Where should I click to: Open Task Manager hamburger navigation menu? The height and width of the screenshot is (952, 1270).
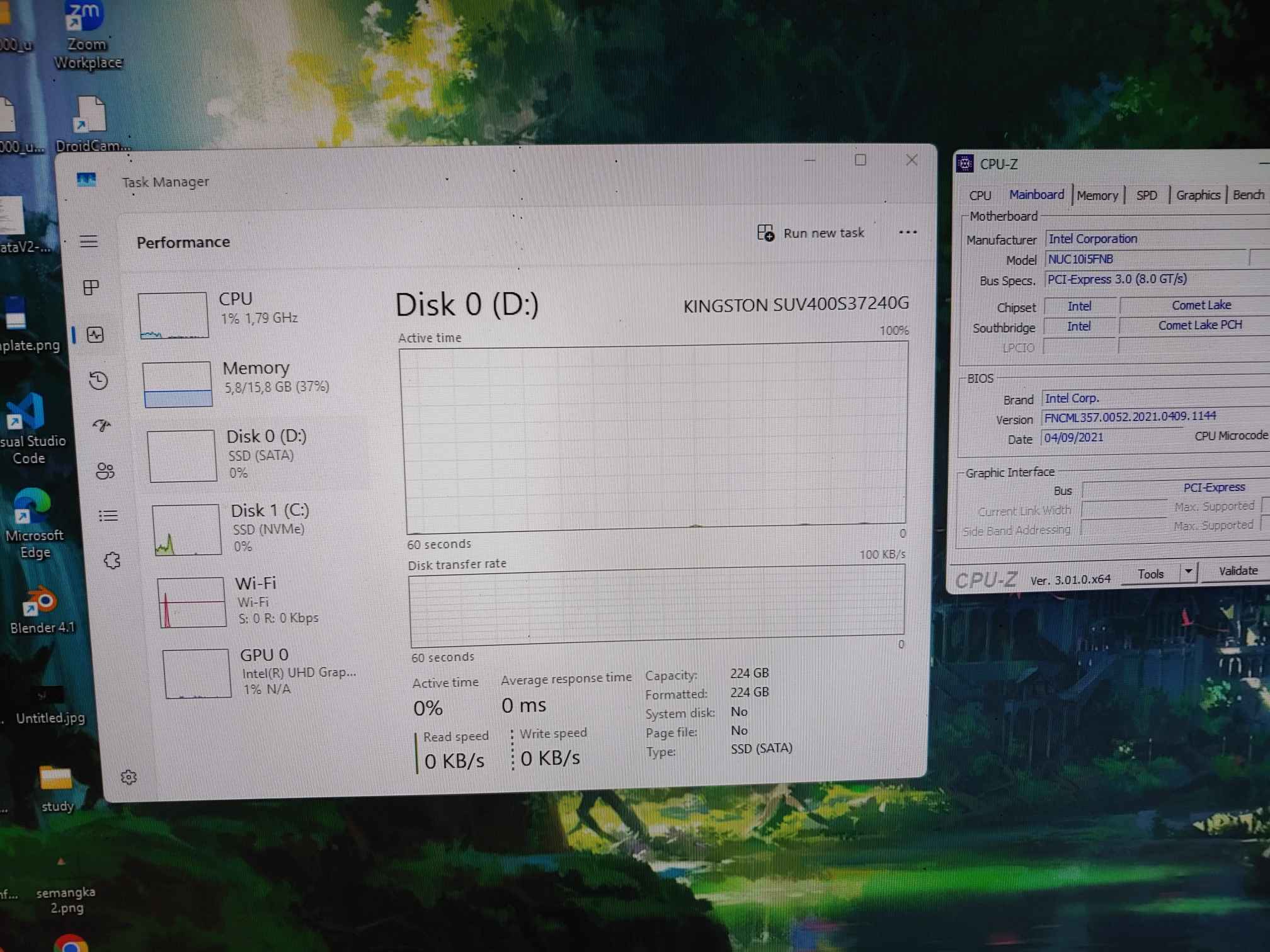pos(89,241)
